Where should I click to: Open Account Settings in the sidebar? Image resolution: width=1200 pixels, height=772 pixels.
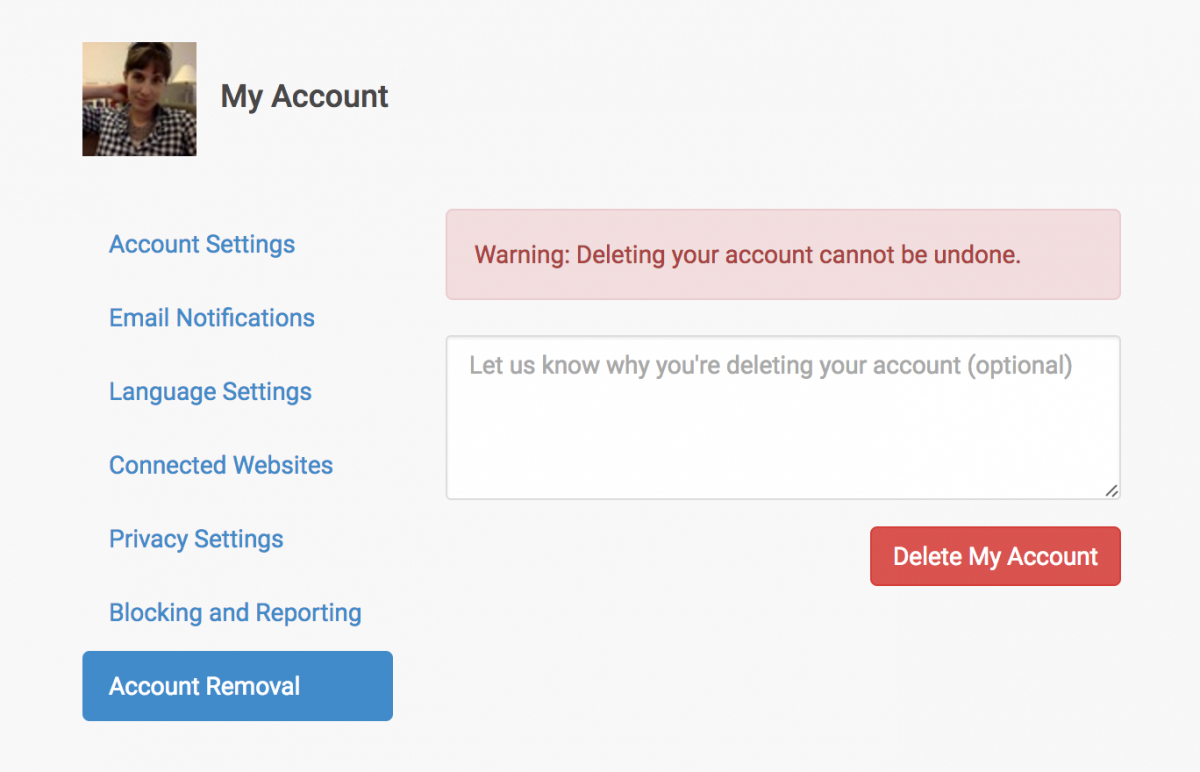pos(202,244)
